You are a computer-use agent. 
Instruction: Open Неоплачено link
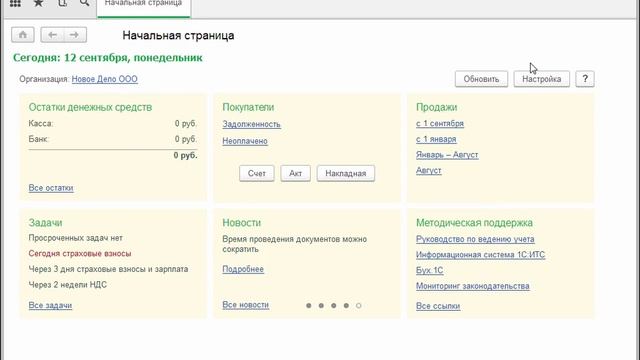(x=245, y=141)
